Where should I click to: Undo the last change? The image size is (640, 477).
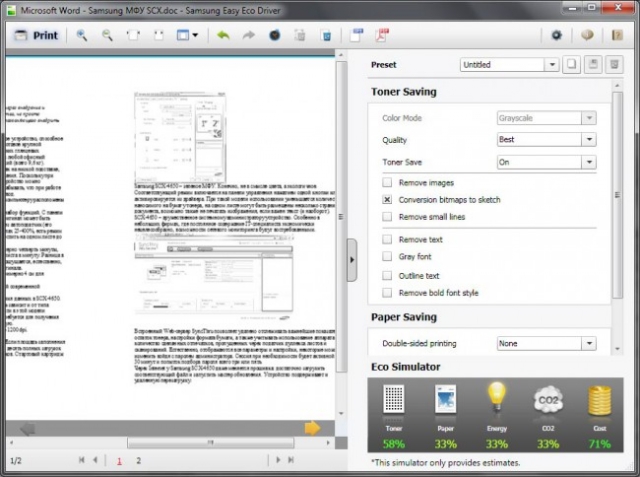pos(222,35)
